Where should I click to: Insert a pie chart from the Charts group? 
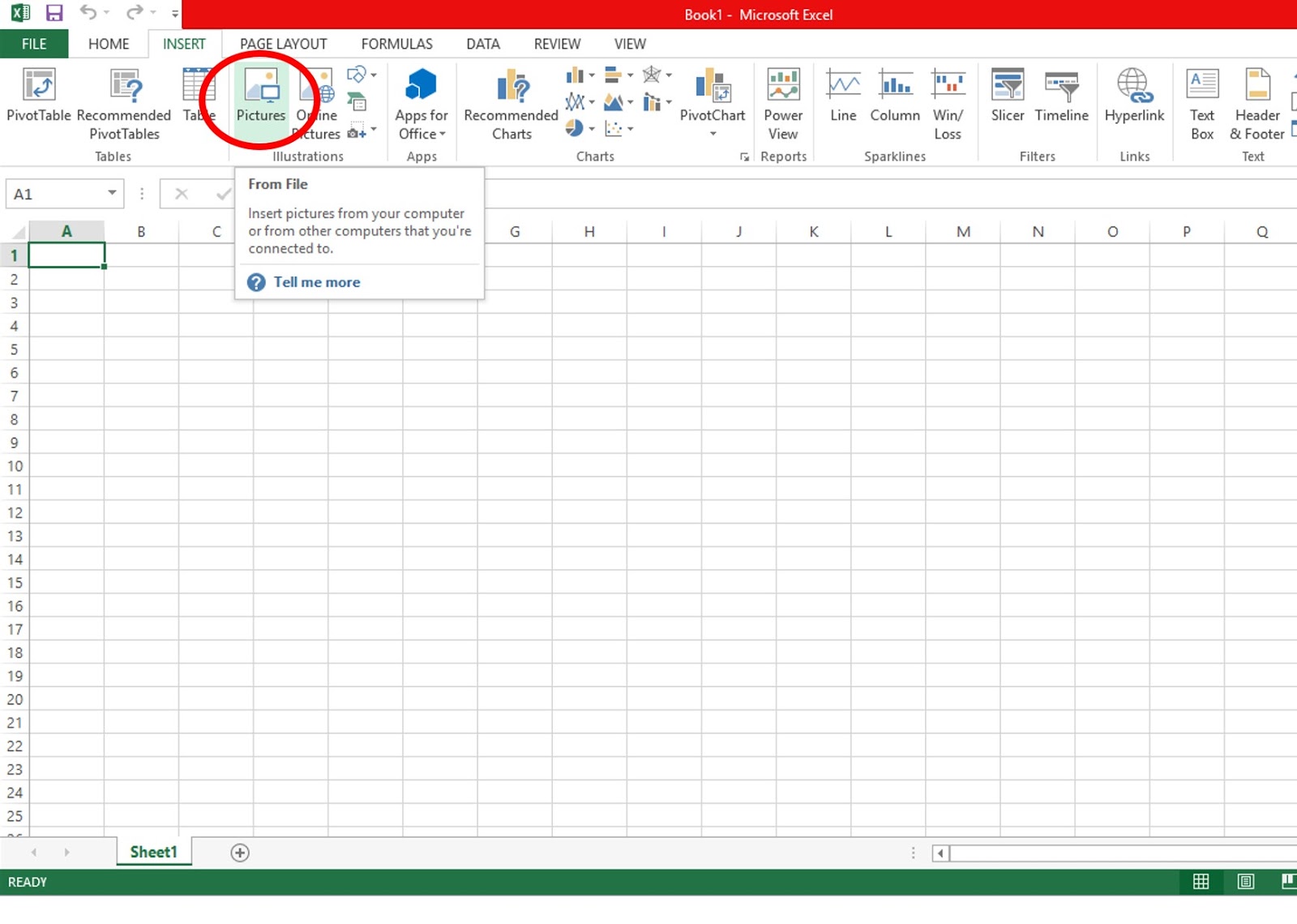click(x=574, y=130)
